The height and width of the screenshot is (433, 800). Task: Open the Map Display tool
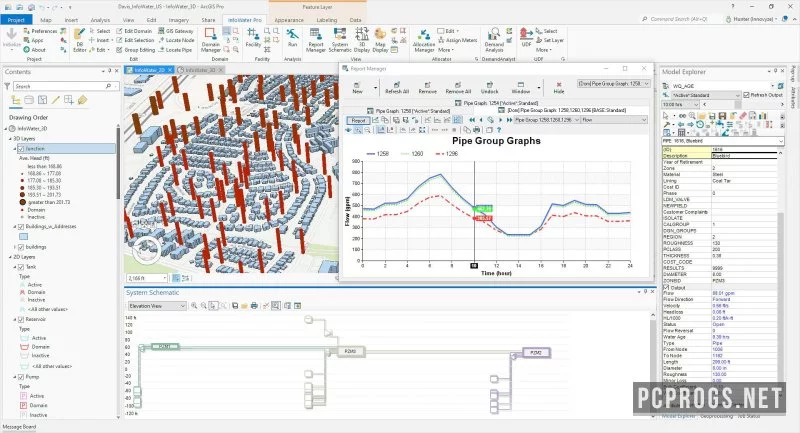click(x=380, y=40)
